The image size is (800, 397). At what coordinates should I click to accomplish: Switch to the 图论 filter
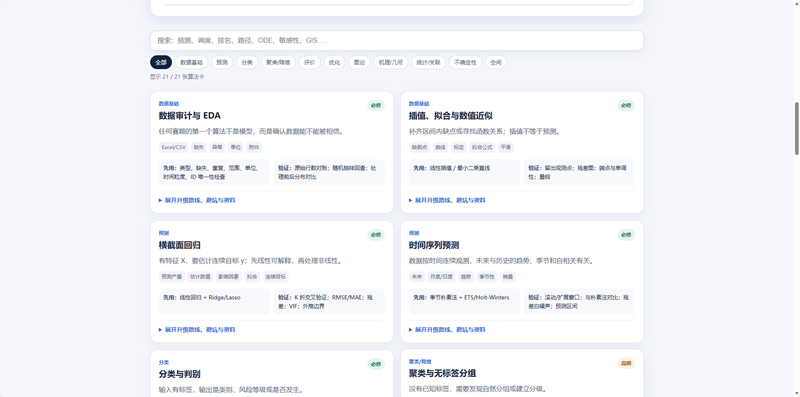coord(360,62)
